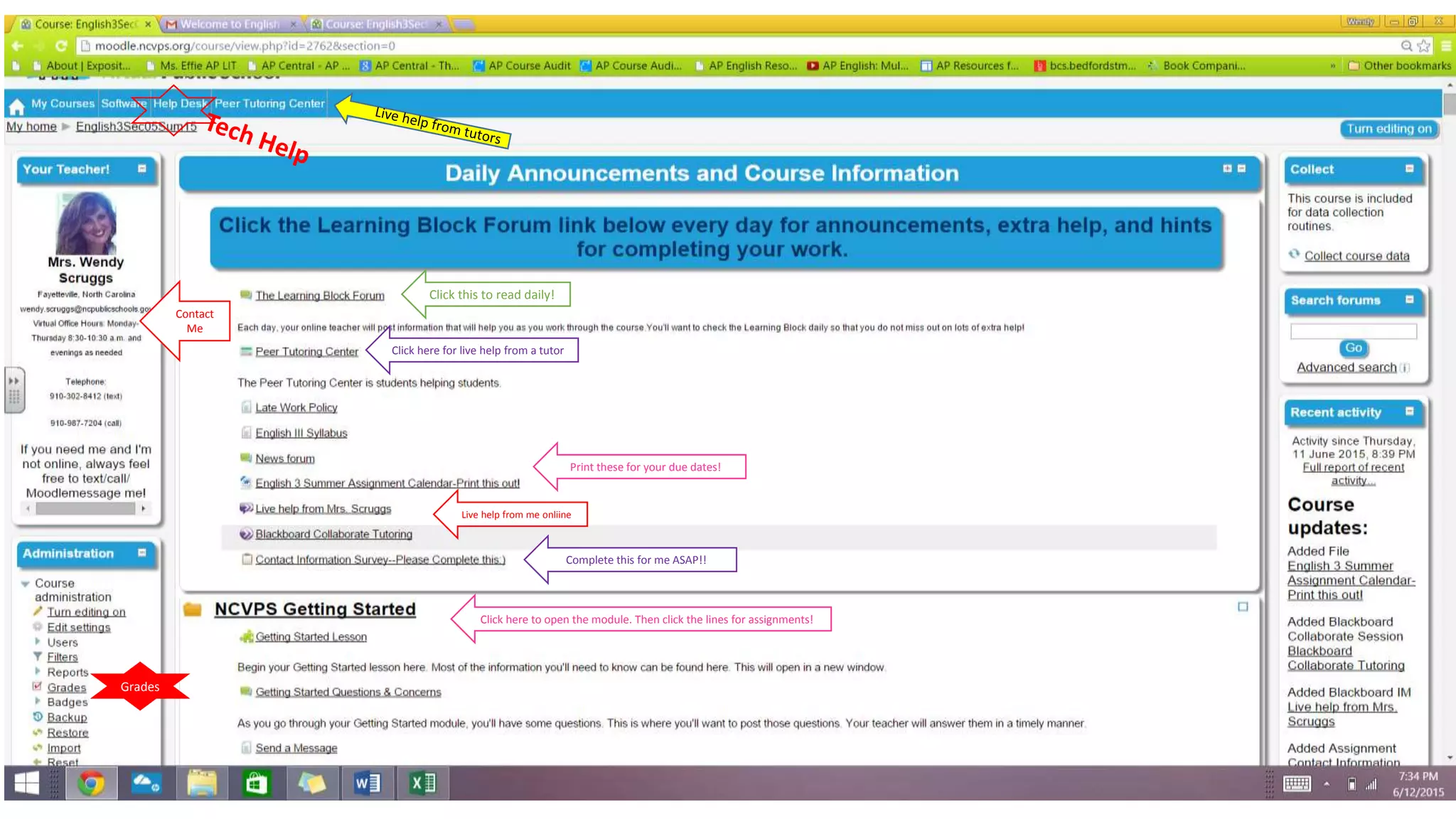Click the Blackboard Collaborate Tutoring icon

pos(246,533)
